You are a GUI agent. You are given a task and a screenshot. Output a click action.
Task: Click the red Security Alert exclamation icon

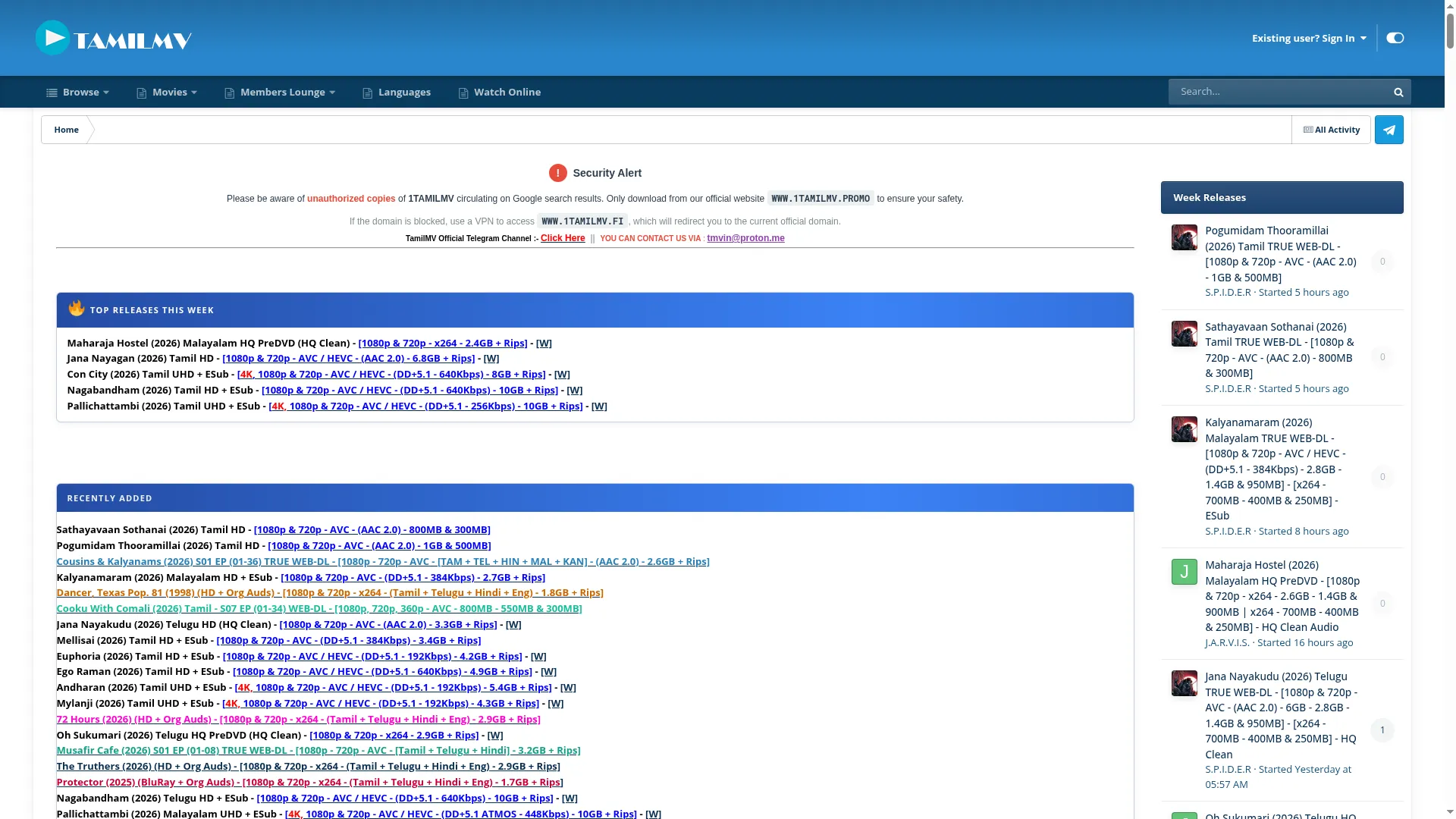pyautogui.click(x=557, y=173)
